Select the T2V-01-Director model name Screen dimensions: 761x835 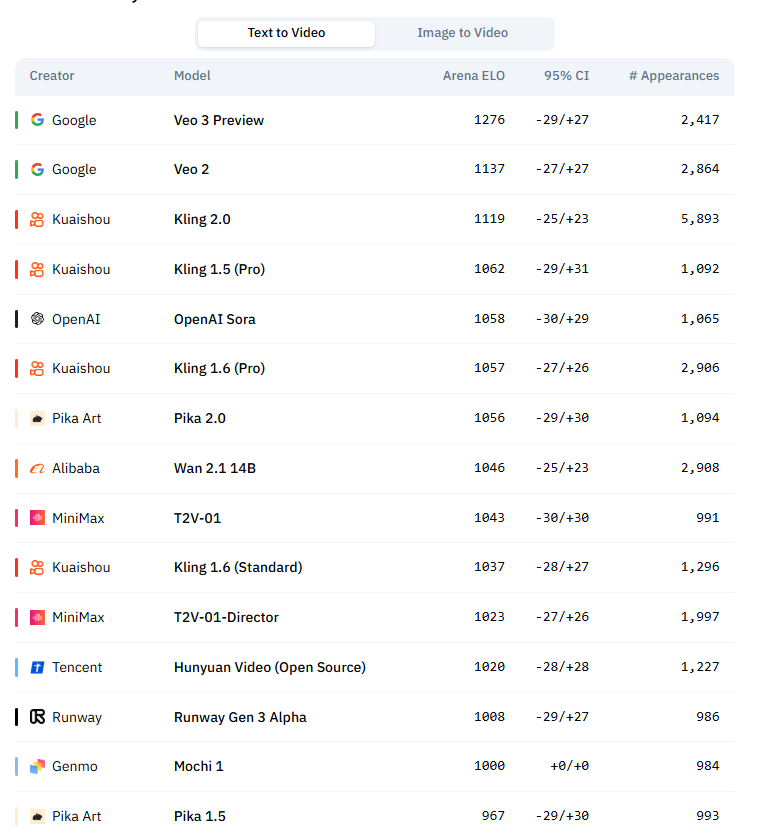pos(226,618)
